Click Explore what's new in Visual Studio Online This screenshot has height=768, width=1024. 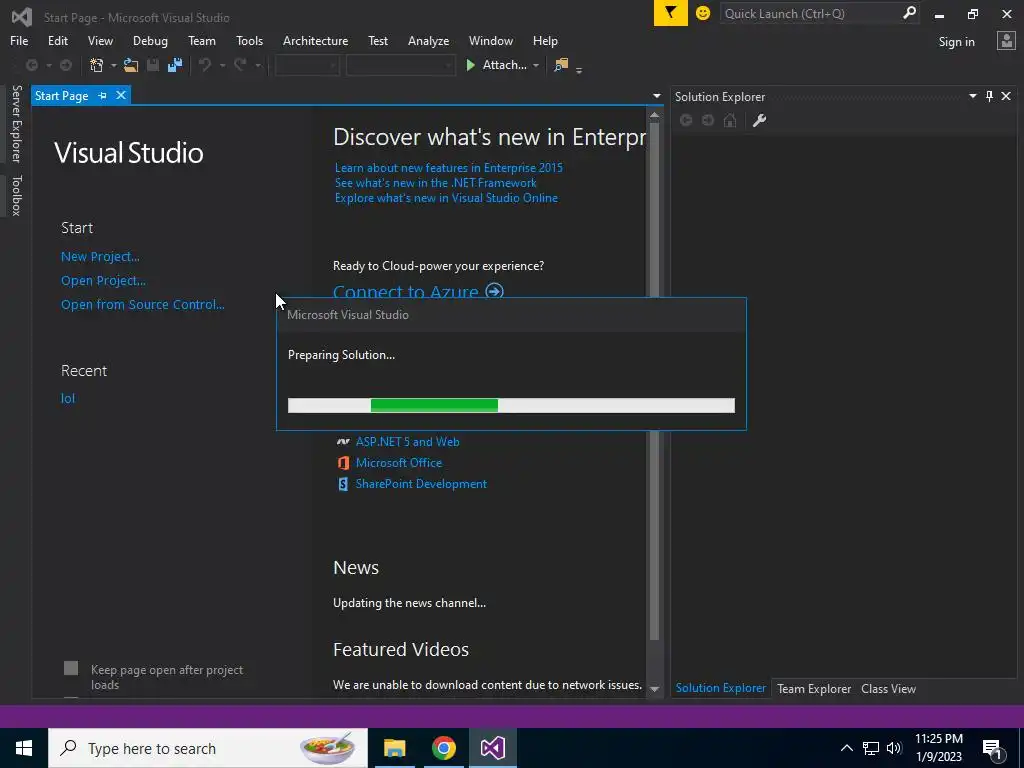click(446, 198)
